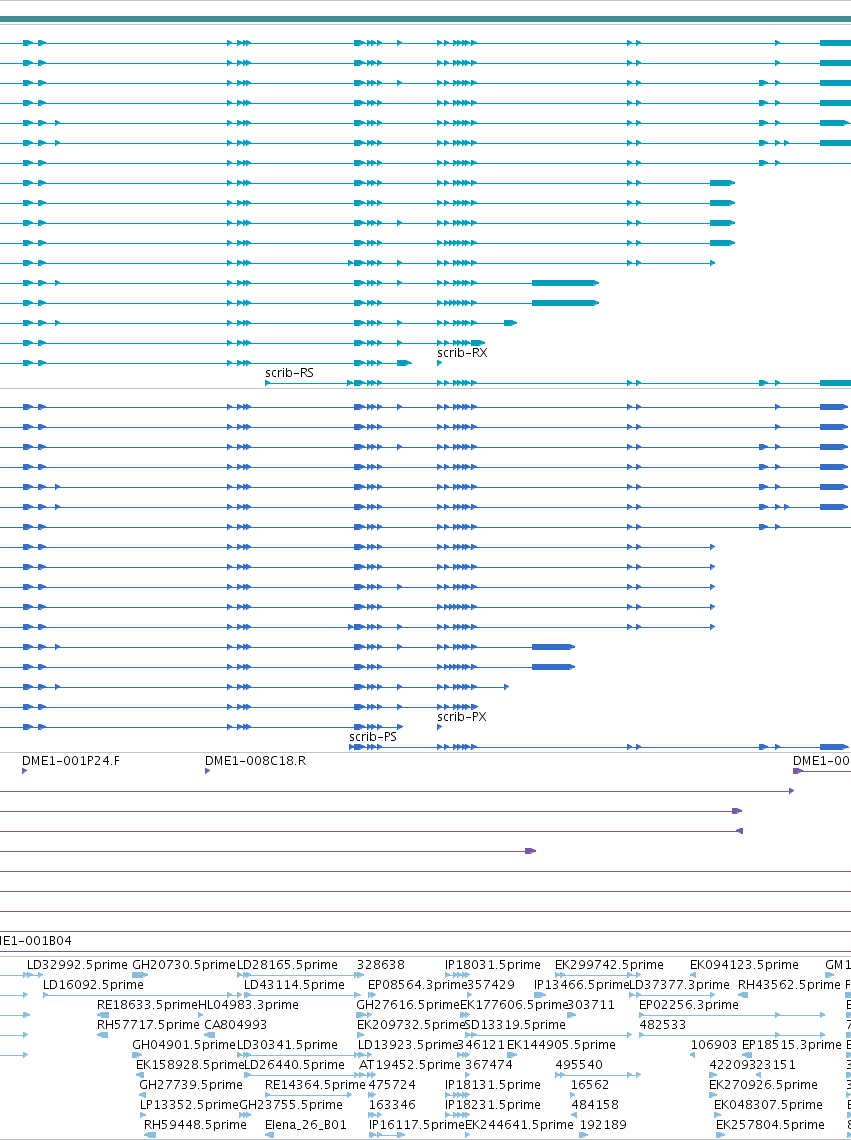Select EST LD37377.3prime

pos(679,984)
